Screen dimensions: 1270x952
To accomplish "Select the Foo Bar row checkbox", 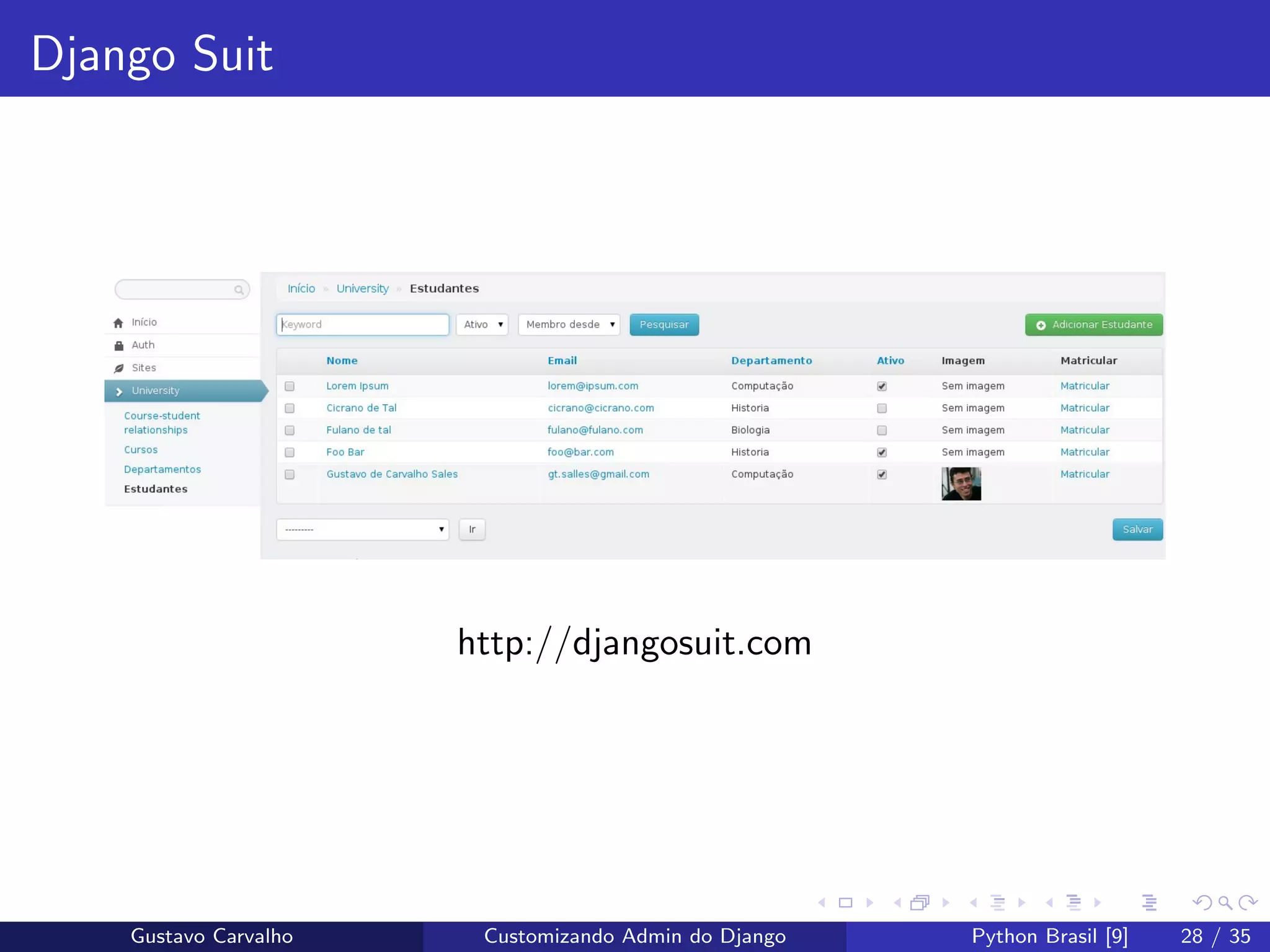I will (290, 452).
